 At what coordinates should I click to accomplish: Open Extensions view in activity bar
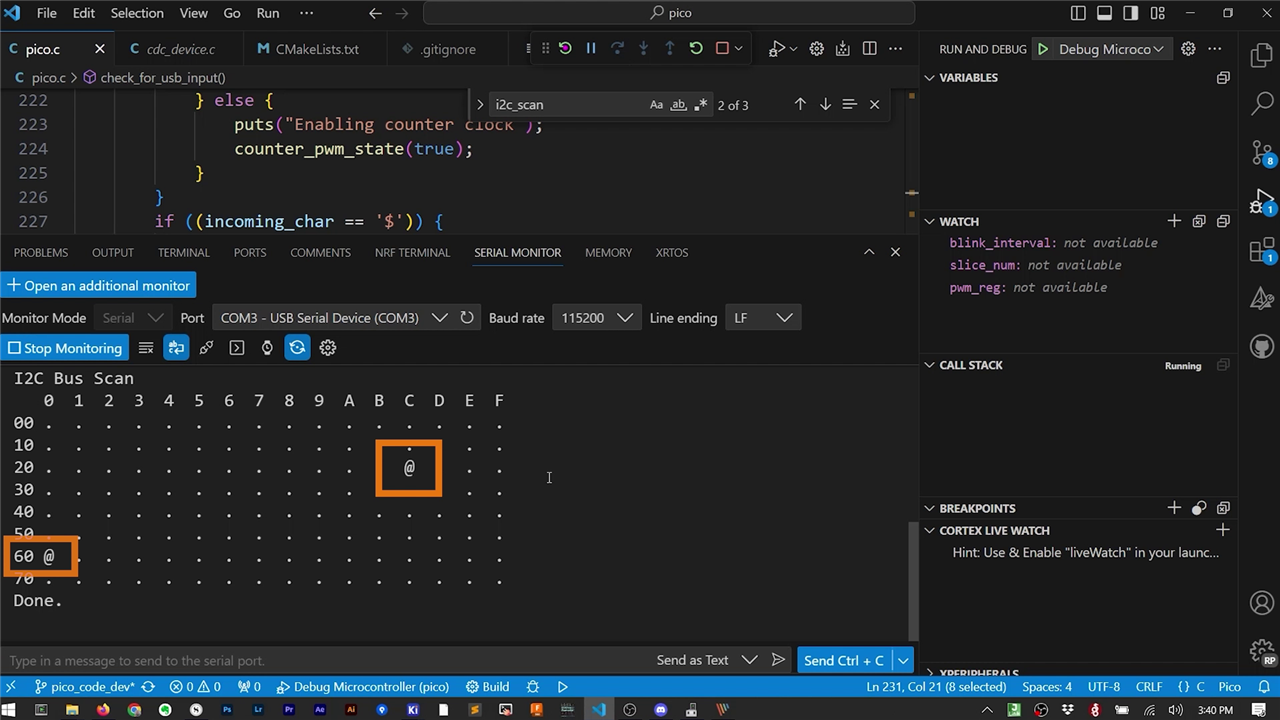[1262, 251]
